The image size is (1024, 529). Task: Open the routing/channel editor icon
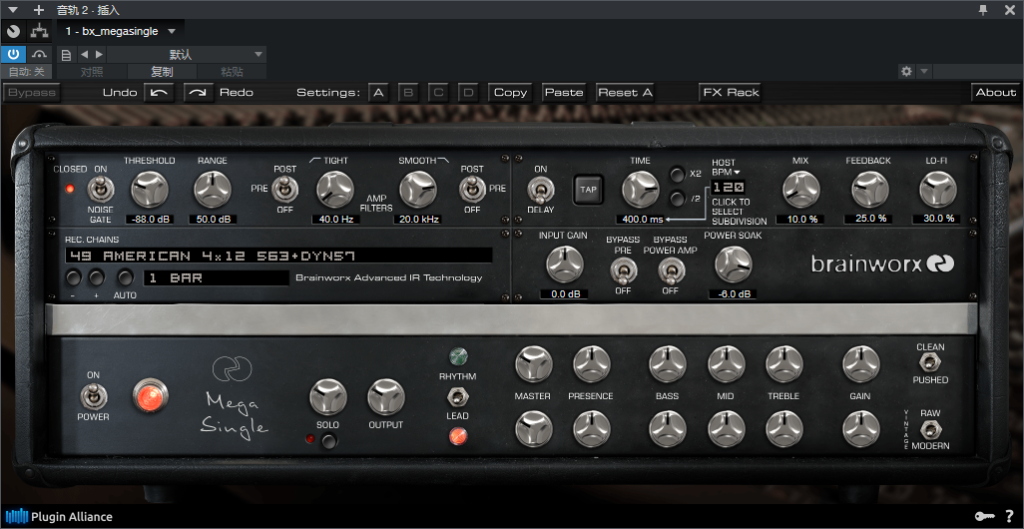40,31
